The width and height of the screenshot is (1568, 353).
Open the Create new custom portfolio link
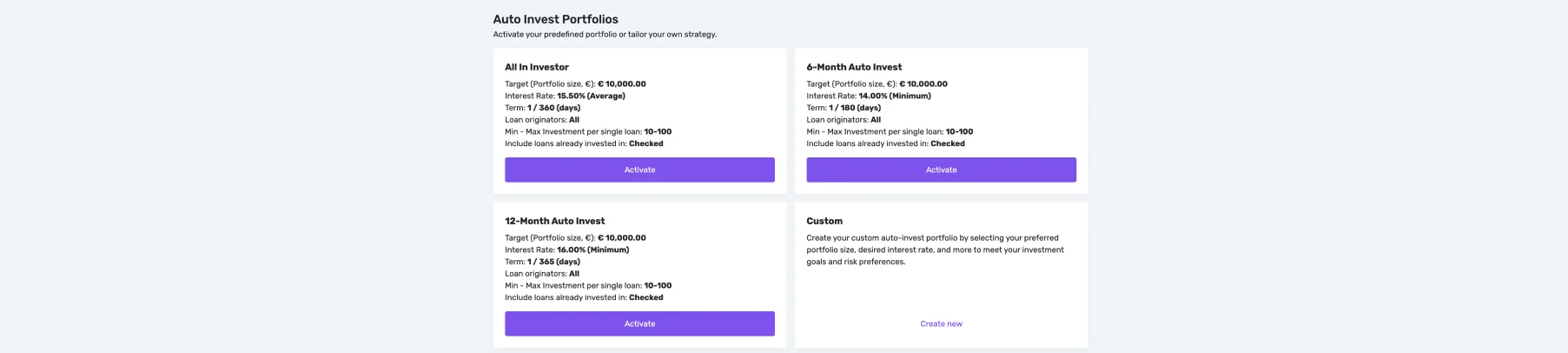point(941,323)
